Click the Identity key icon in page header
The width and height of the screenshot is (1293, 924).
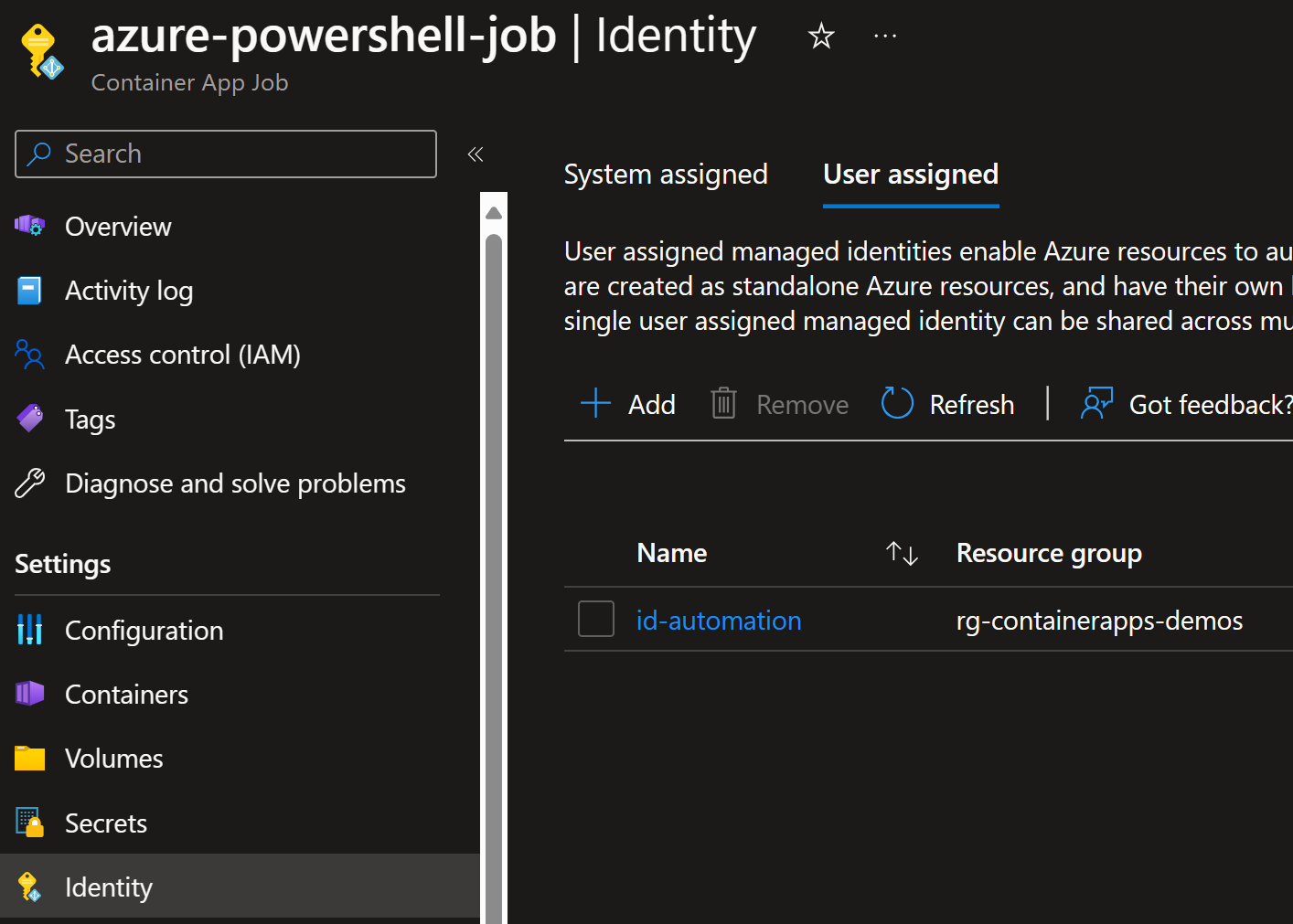[42, 52]
